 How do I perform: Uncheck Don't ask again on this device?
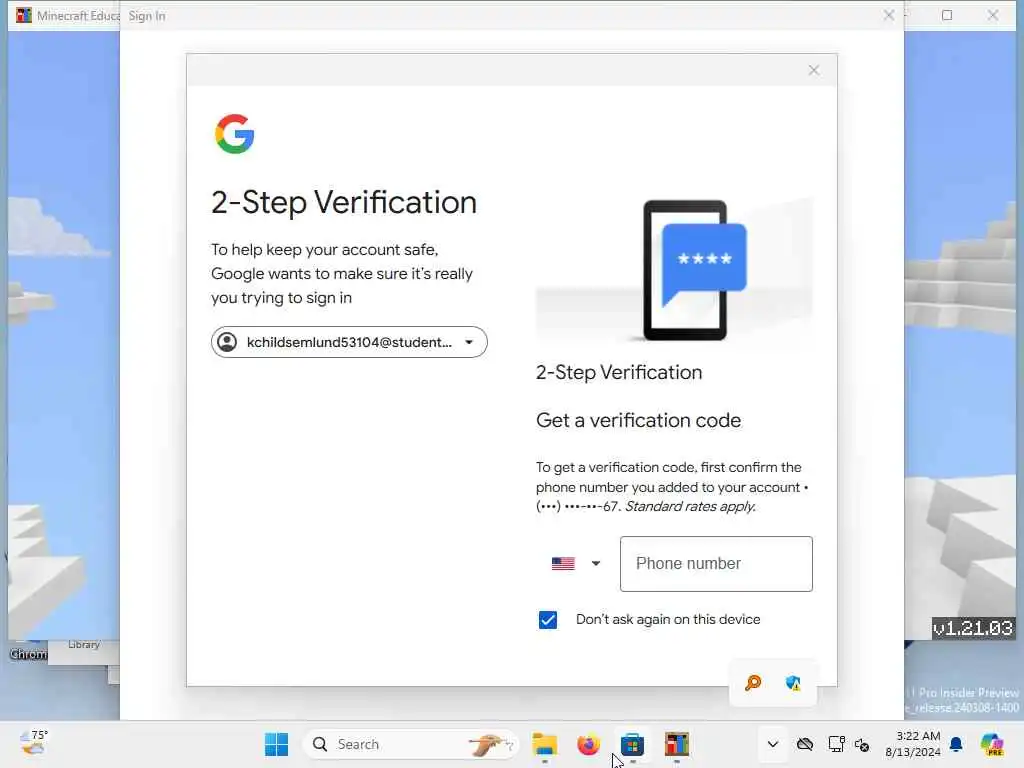(x=548, y=620)
